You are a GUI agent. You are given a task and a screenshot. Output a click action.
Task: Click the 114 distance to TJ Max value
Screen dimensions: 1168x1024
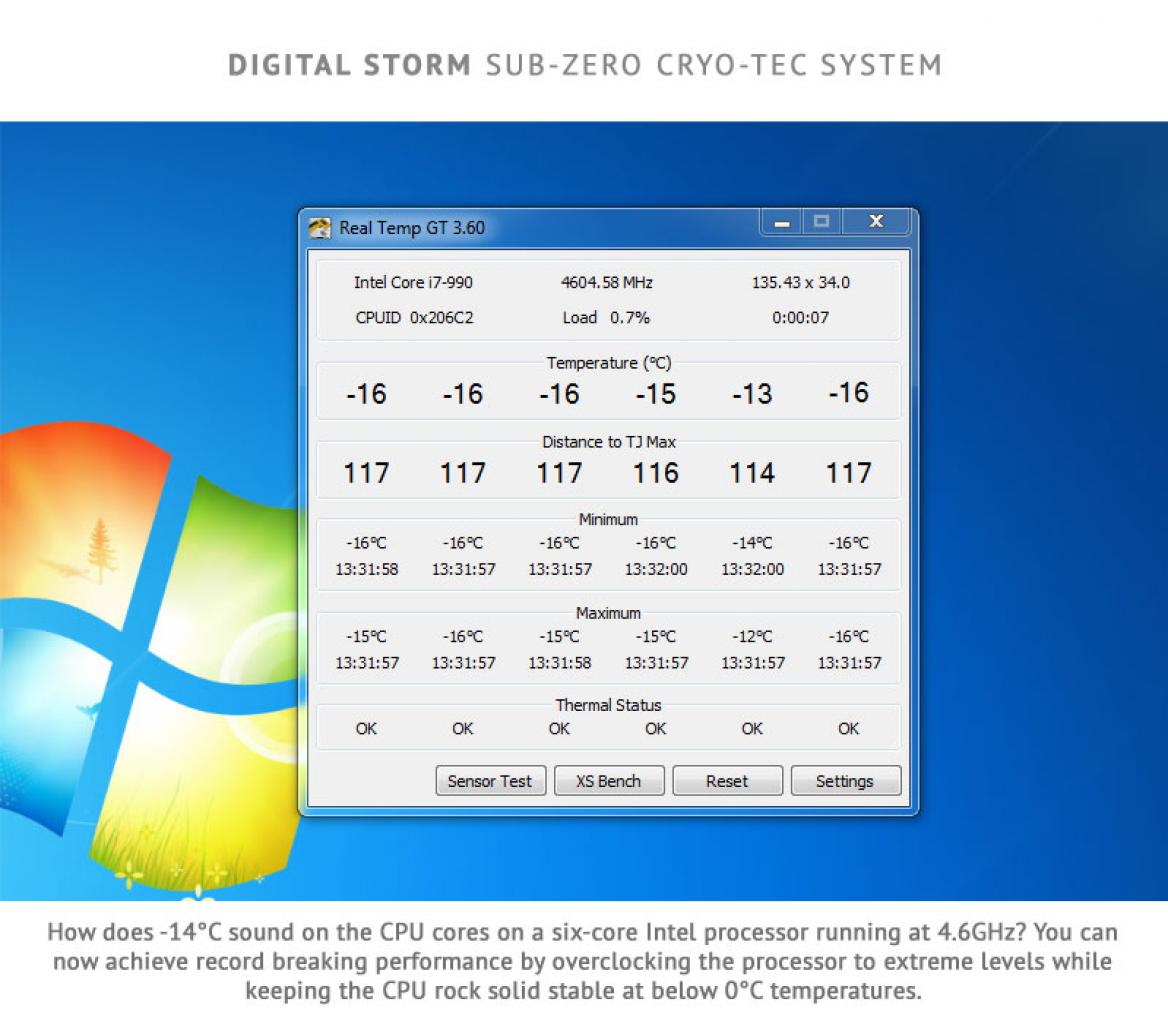point(752,473)
